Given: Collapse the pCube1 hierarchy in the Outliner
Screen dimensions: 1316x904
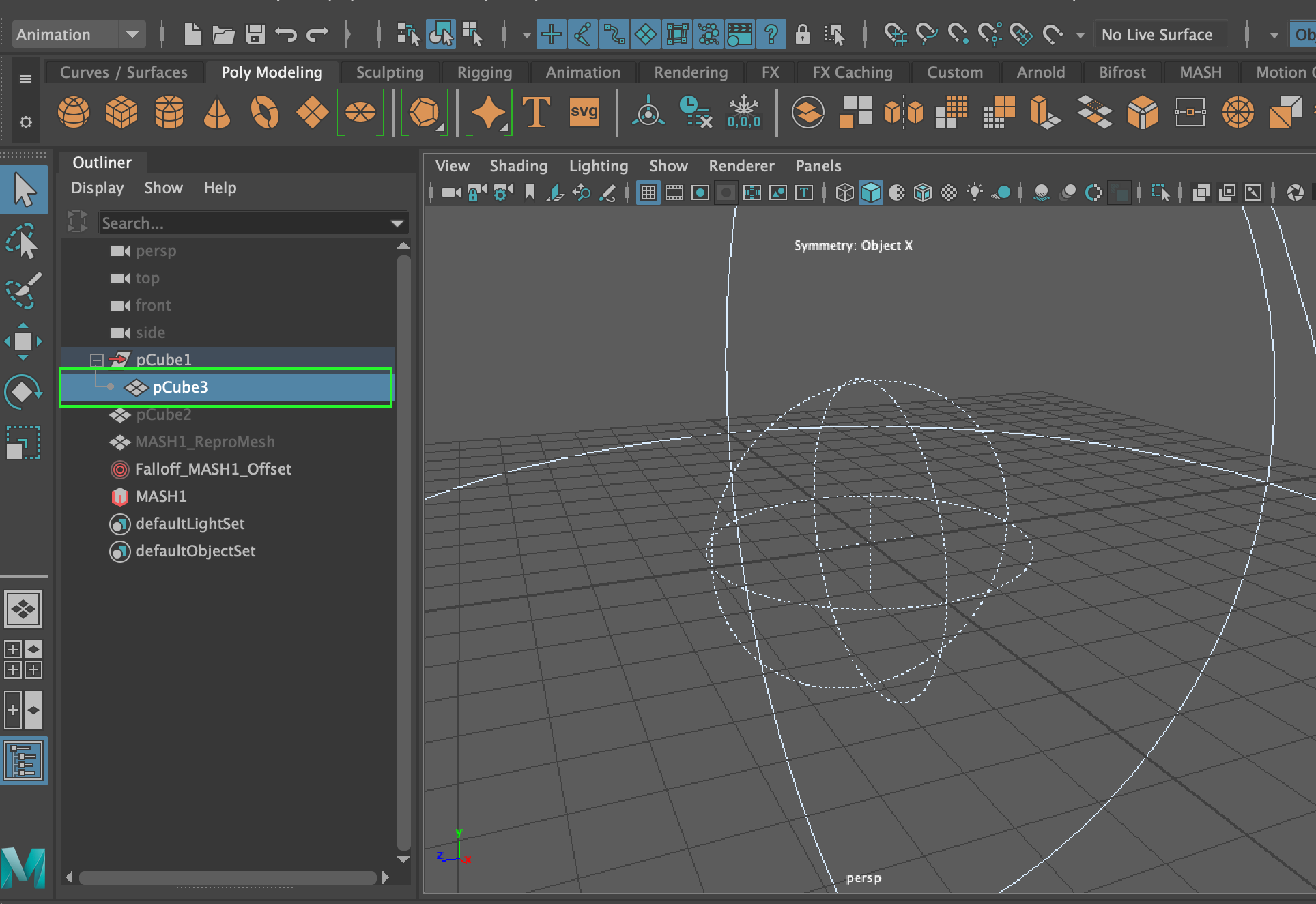Looking at the screenshot, I should coord(96,359).
